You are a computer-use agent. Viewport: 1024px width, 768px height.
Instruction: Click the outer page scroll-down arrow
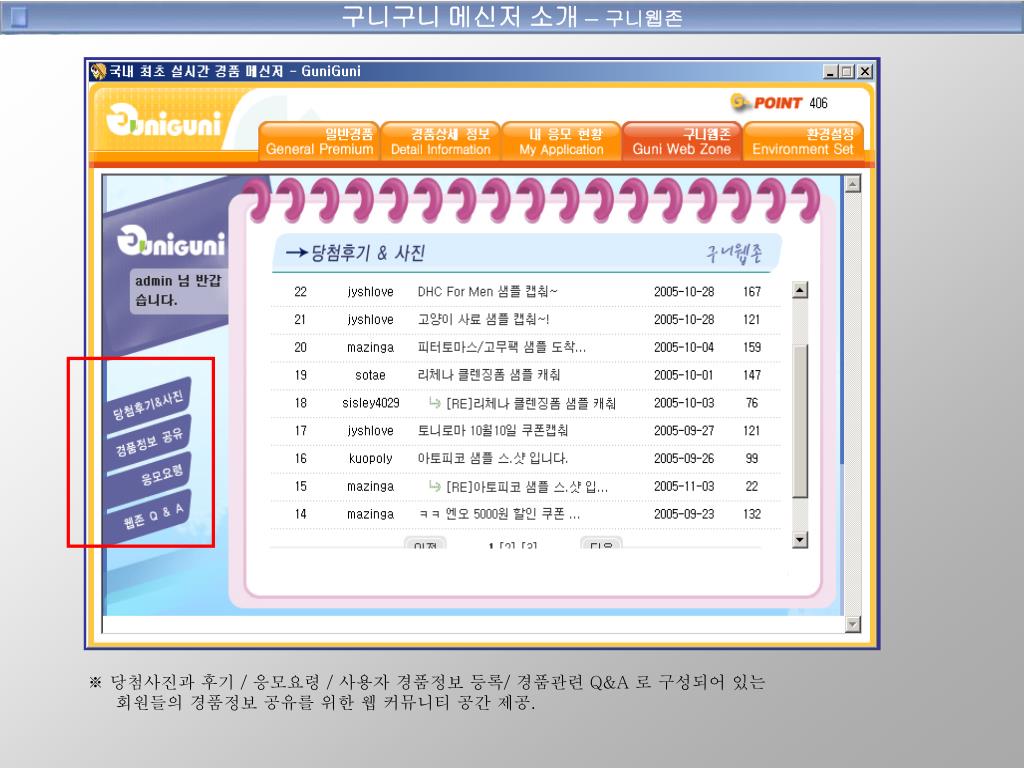click(852, 624)
